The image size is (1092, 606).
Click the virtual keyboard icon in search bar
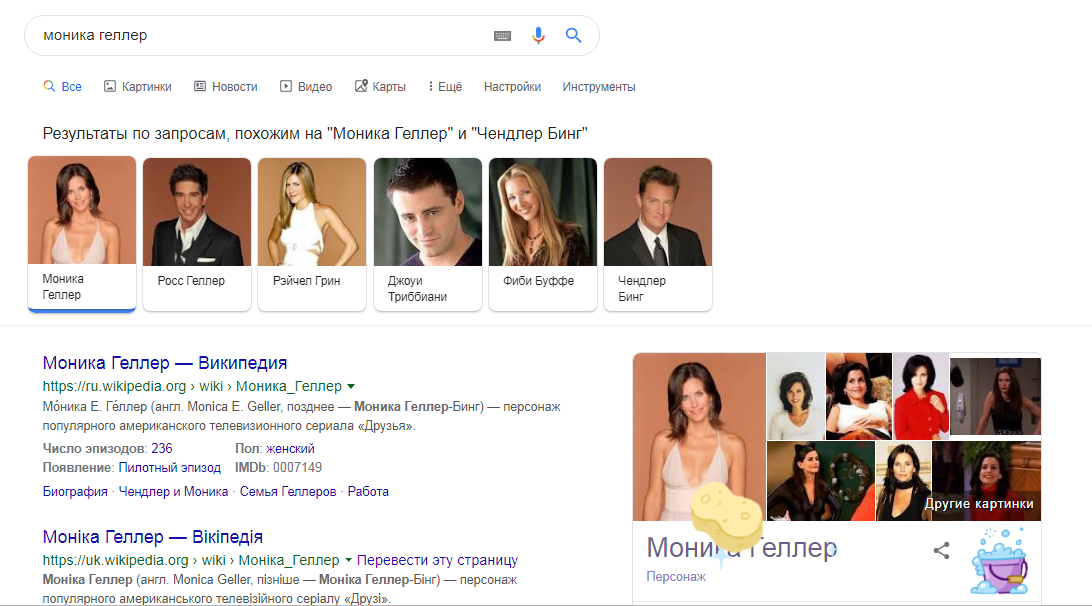coord(502,36)
